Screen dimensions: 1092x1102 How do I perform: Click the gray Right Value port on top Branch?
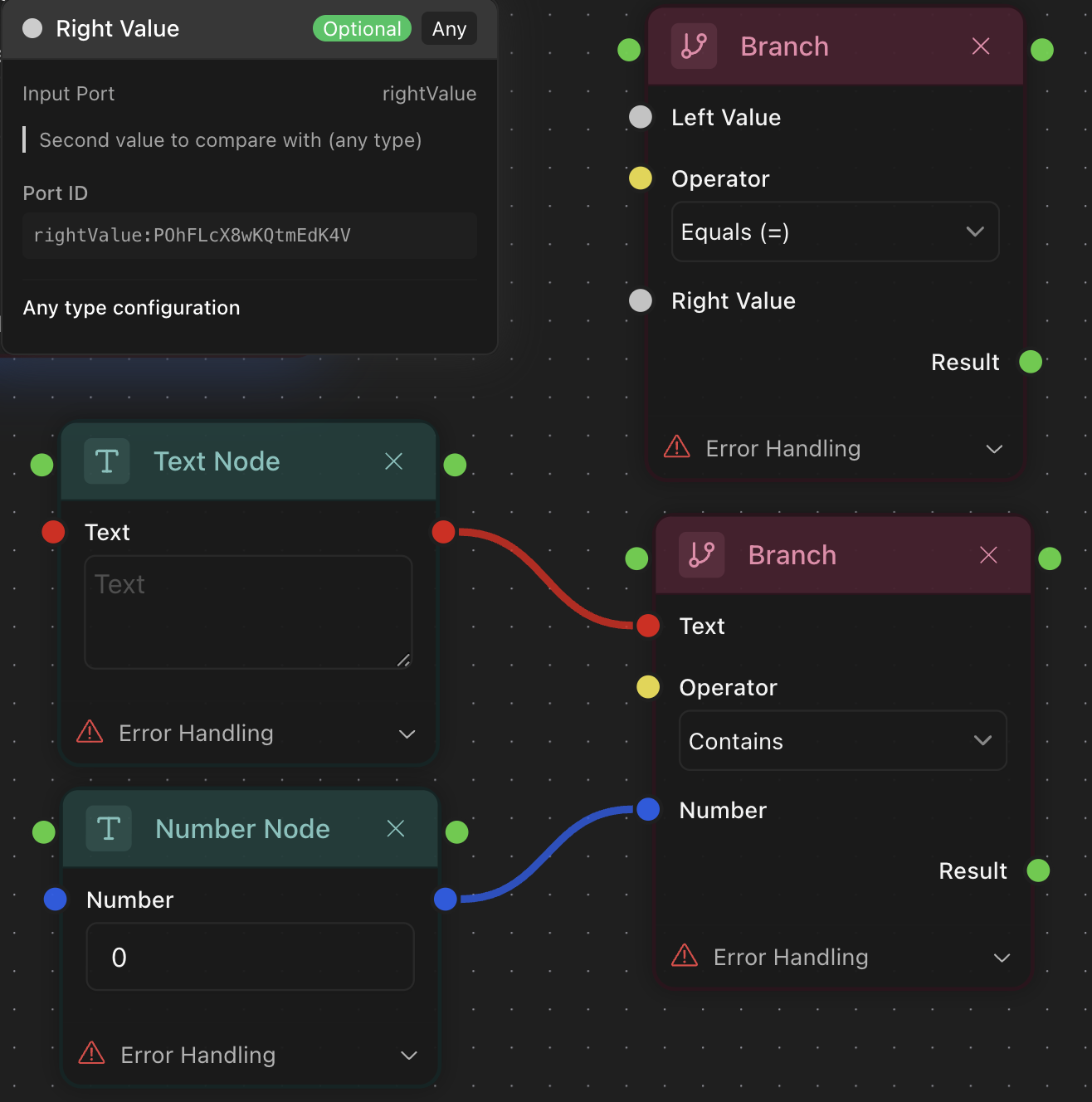click(x=641, y=300)
